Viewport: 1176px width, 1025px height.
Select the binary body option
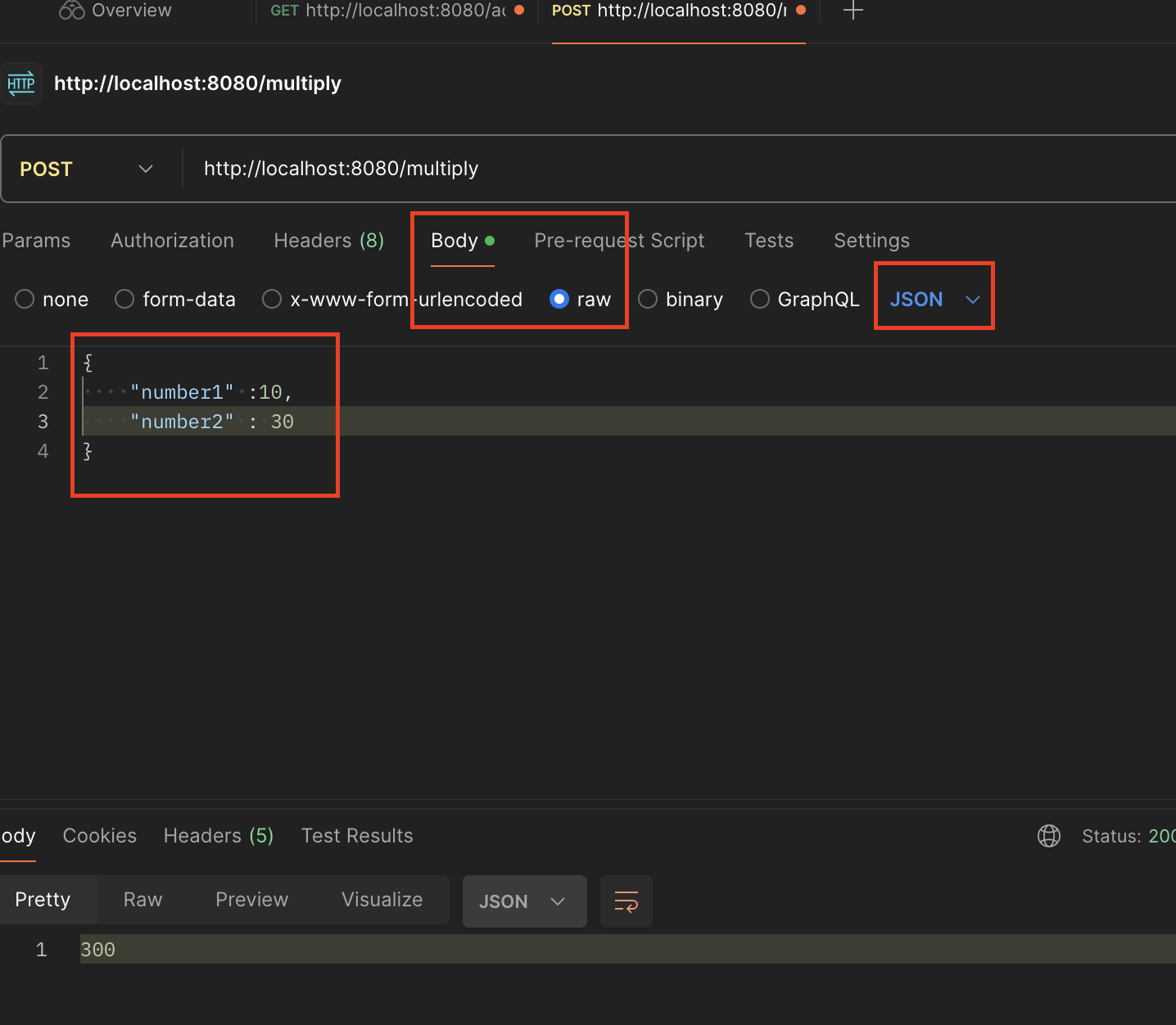[x=681, y=300]
